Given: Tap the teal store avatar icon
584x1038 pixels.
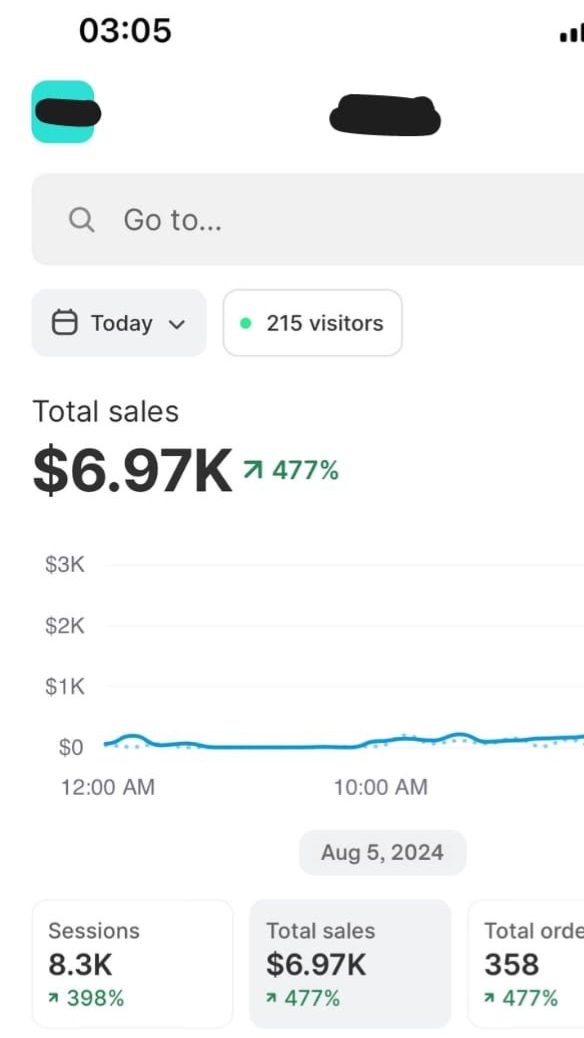Looking at the screenshot, I should 63,112.
